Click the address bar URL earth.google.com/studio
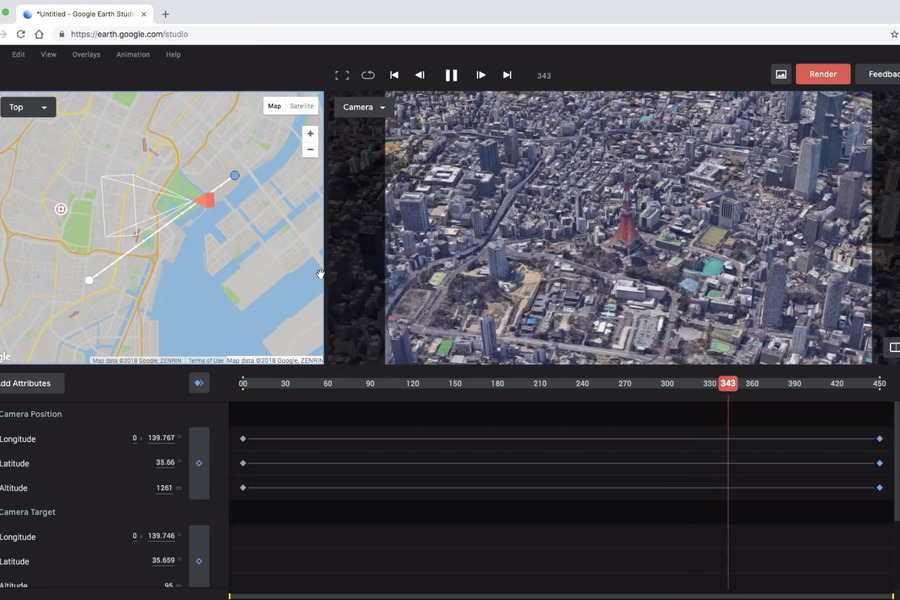Screen dimensions: 900x600 129,34
